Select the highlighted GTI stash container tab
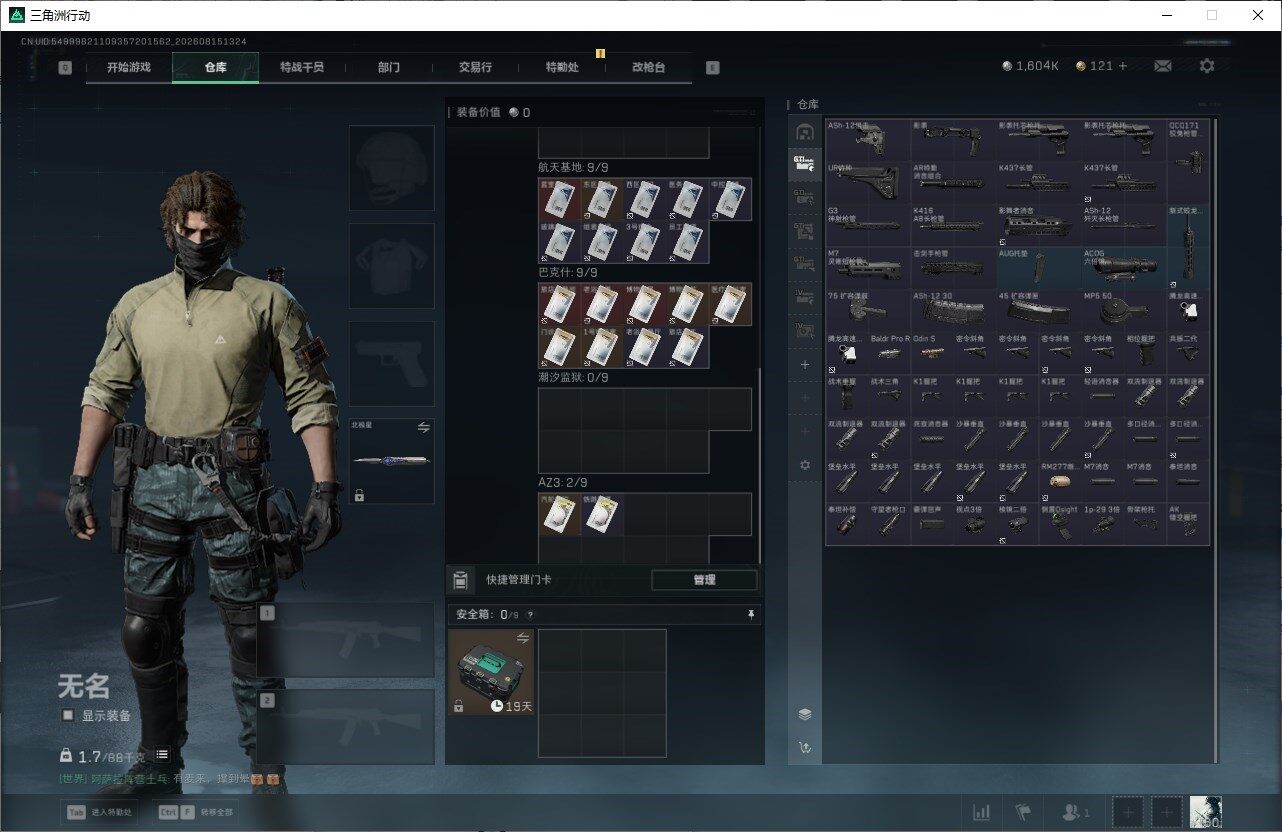Screen dimensions: 1282x832 (805, 163)
